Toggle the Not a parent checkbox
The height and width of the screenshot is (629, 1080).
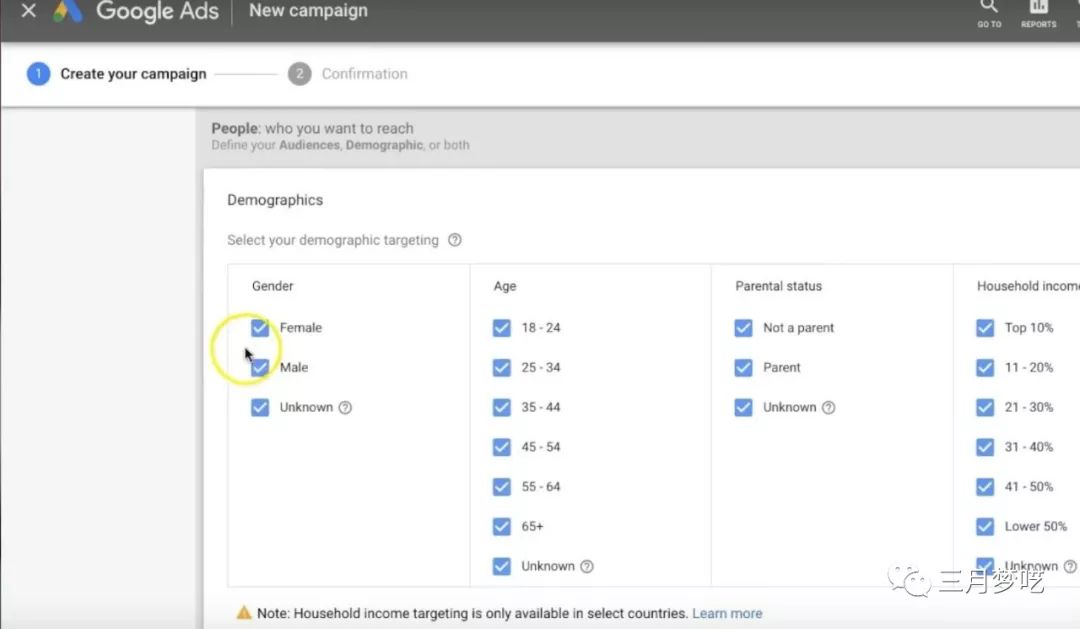743,328
